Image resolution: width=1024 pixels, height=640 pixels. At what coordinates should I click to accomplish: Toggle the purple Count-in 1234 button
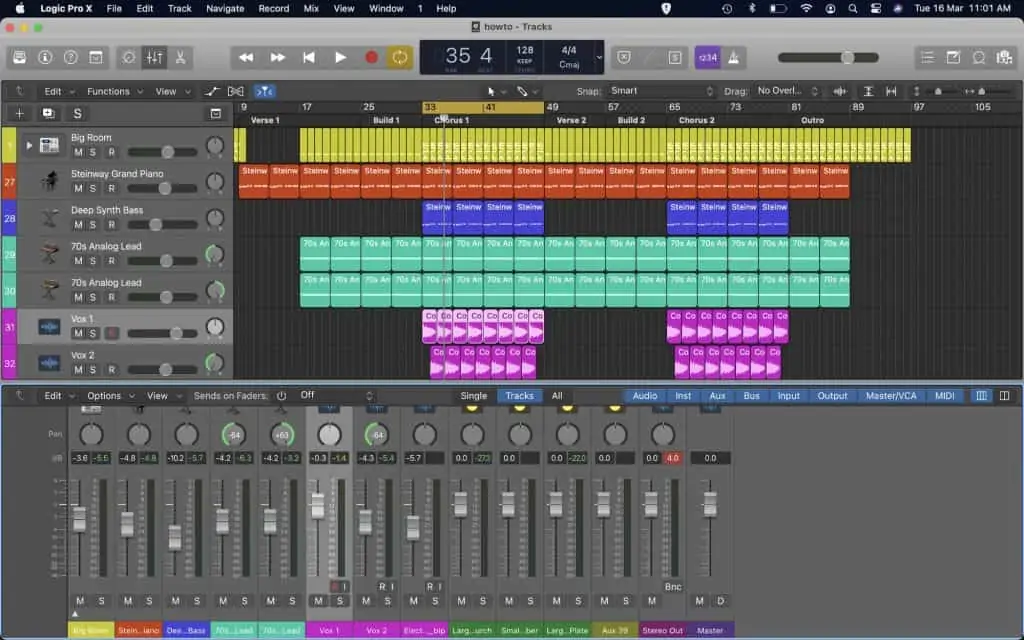point(708,57)
